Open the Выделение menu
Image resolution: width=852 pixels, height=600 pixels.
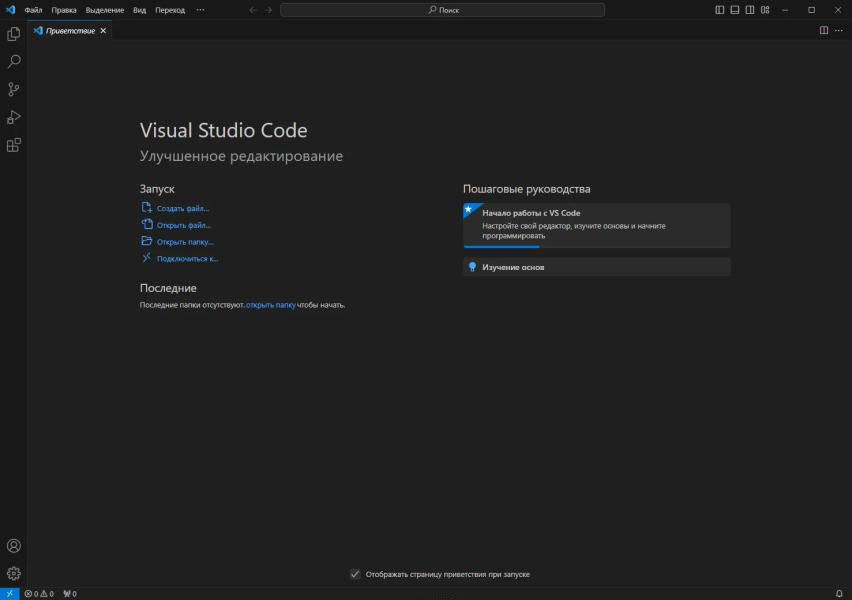point(105,10)
